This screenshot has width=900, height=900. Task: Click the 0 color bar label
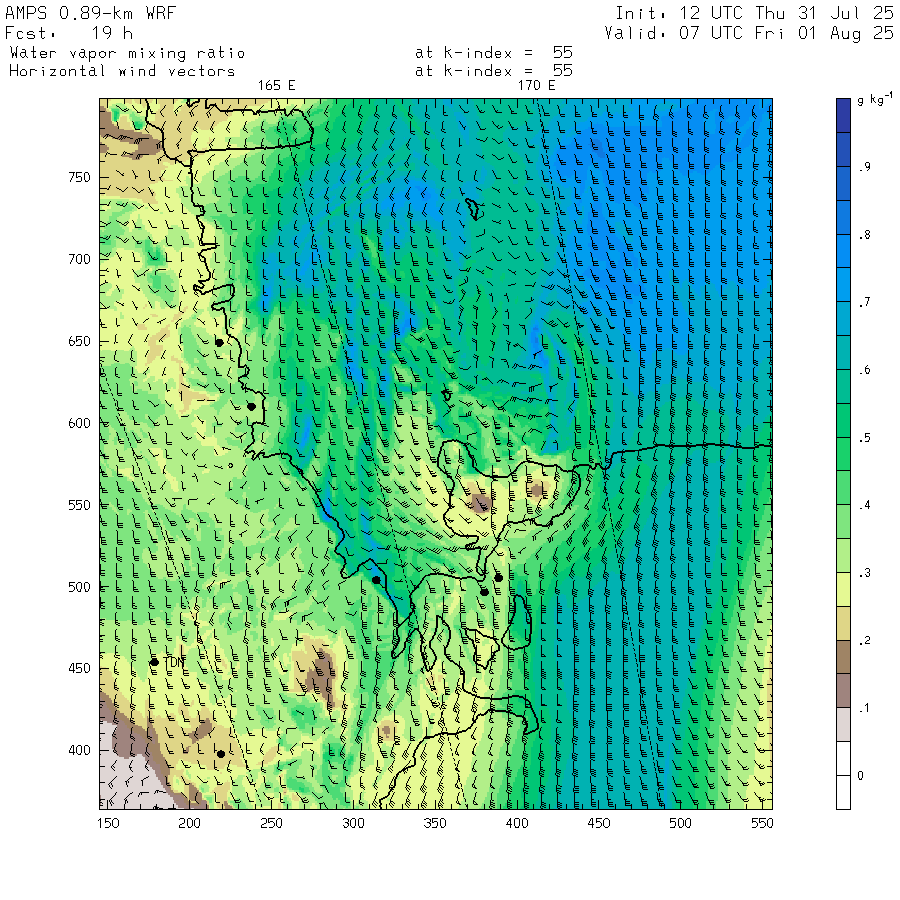[860, 776]
